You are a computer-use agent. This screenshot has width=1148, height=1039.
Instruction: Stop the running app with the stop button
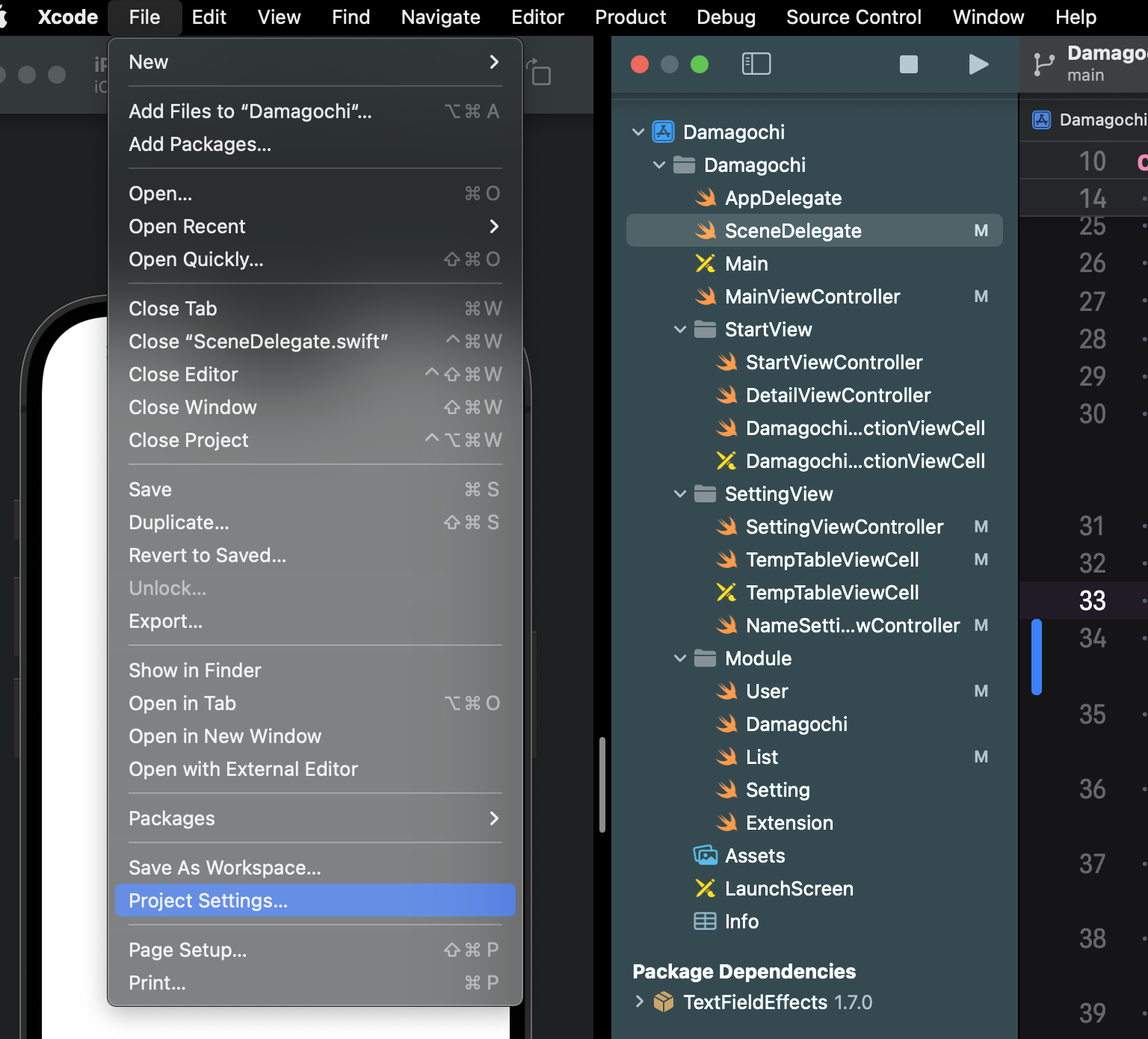point(908,64)
